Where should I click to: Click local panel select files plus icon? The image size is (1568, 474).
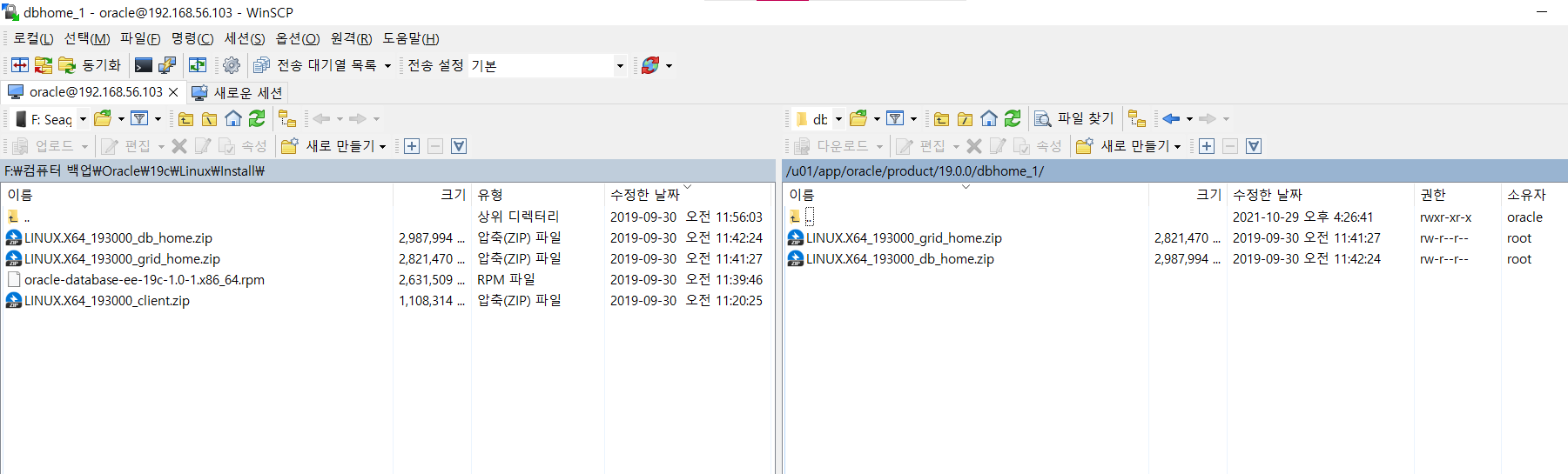[412, 146]
